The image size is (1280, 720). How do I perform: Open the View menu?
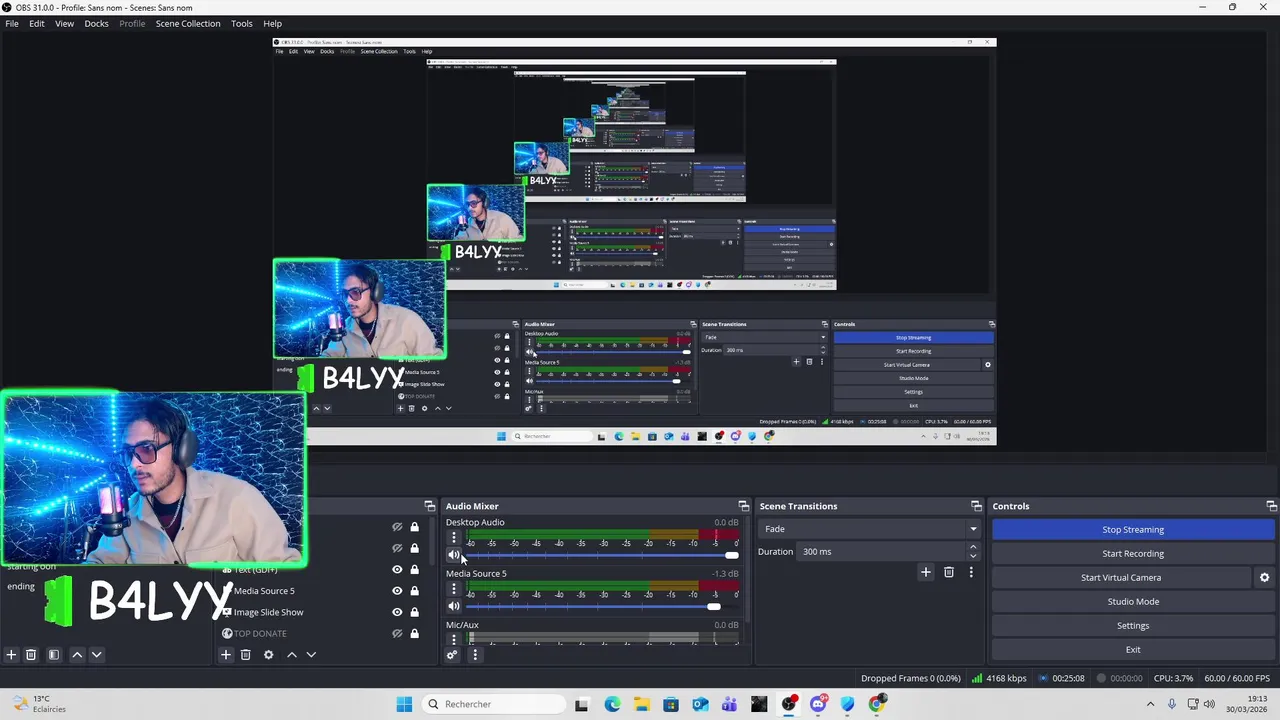click(x=64, y=23)
